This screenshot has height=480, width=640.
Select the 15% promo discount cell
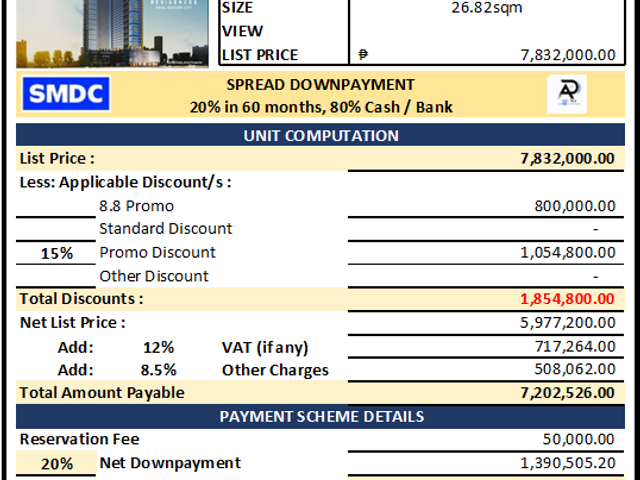pos(56,253)
